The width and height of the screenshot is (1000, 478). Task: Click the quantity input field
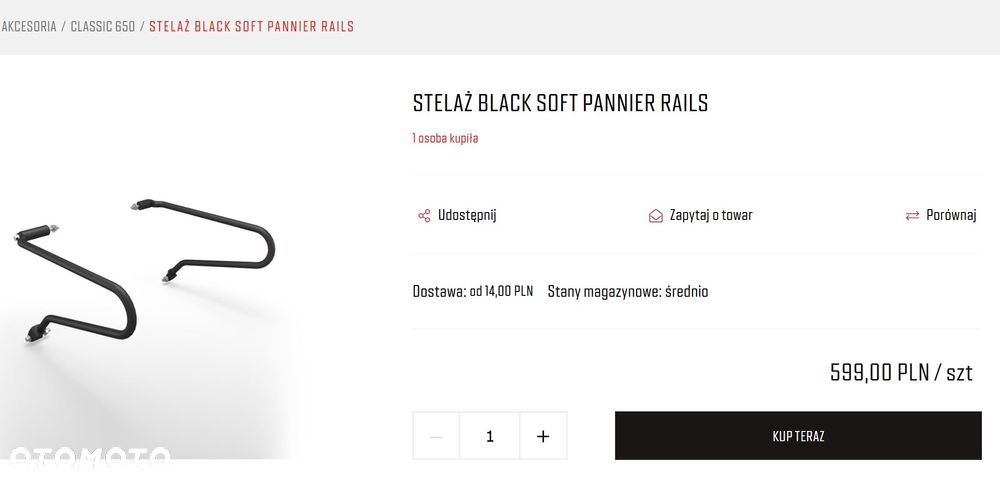(x=489, y=436)
